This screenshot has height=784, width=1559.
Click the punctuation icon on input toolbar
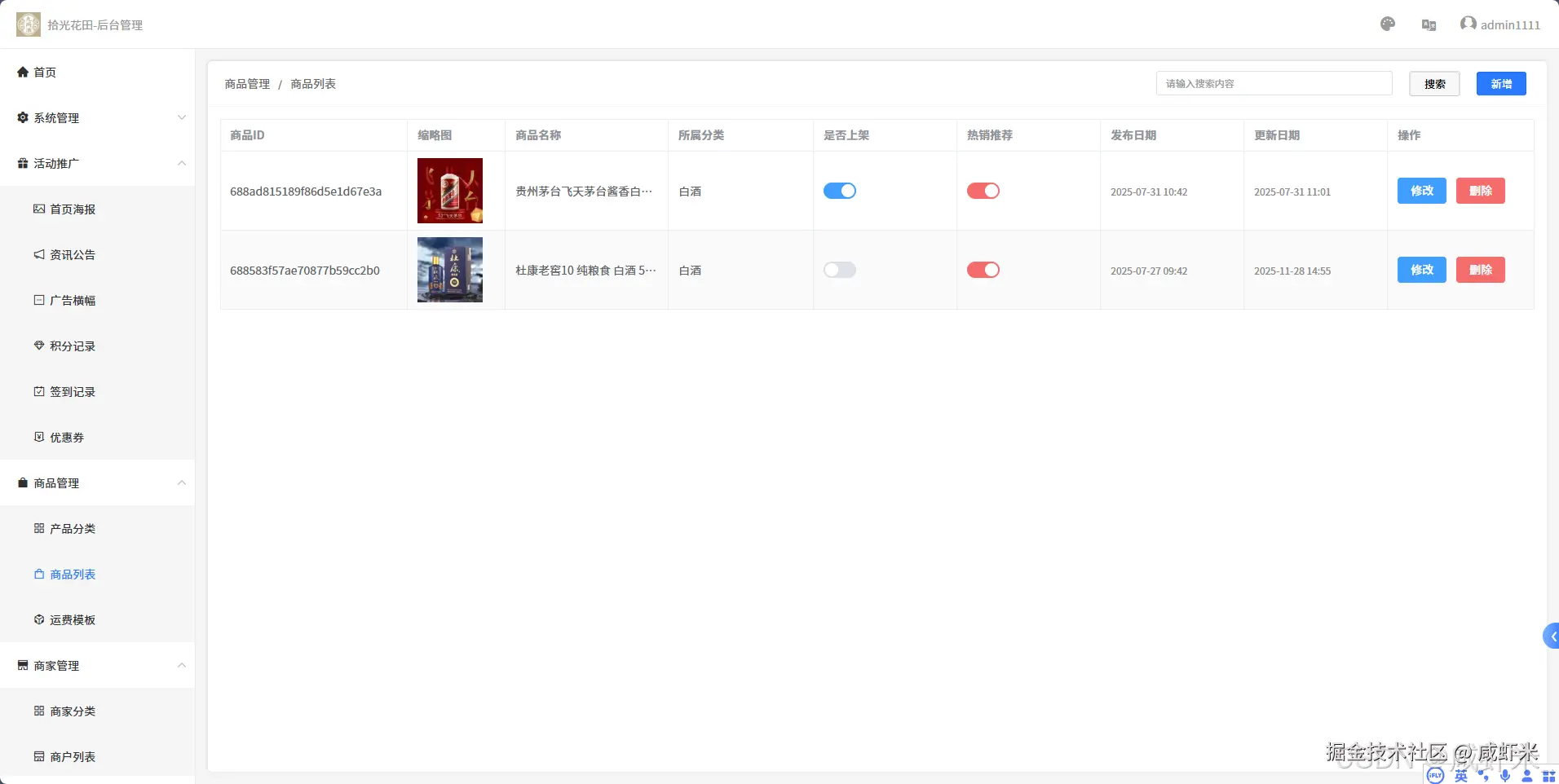click(1484, 776)
